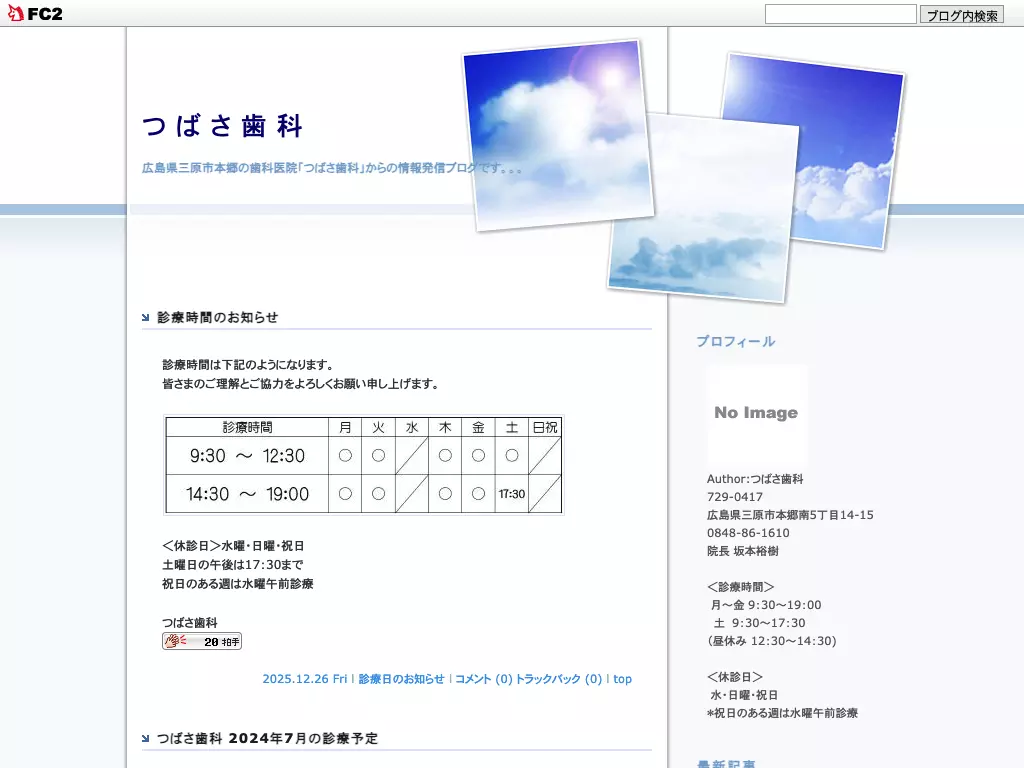
Task: Open the 診療日のお知らせ category link
Action: [x=401, y=679]
